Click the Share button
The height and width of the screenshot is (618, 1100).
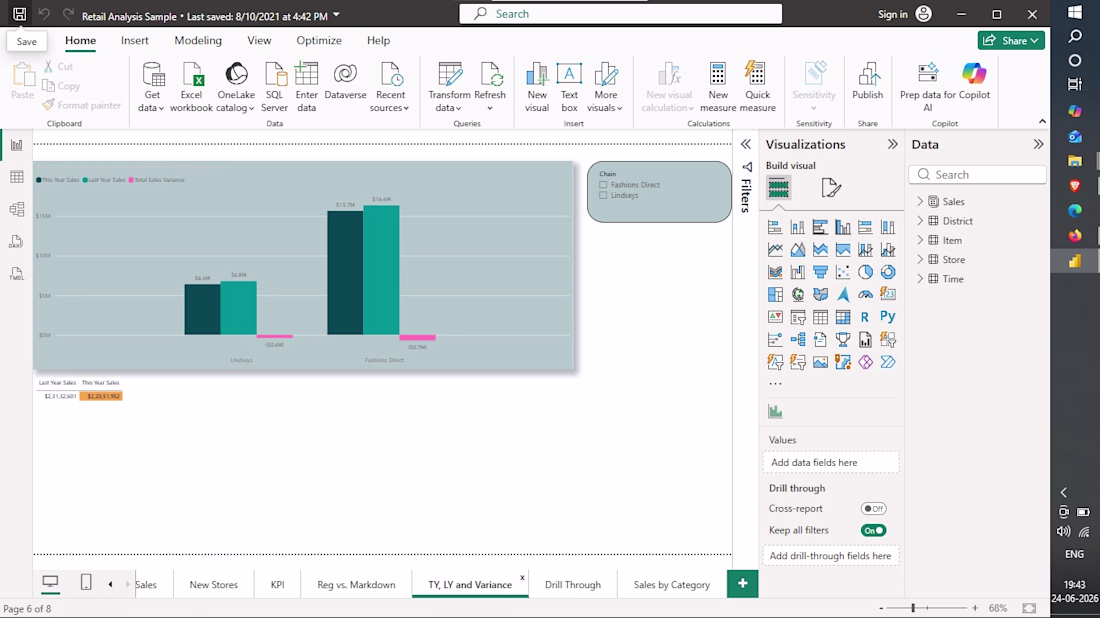point(1011,41)
